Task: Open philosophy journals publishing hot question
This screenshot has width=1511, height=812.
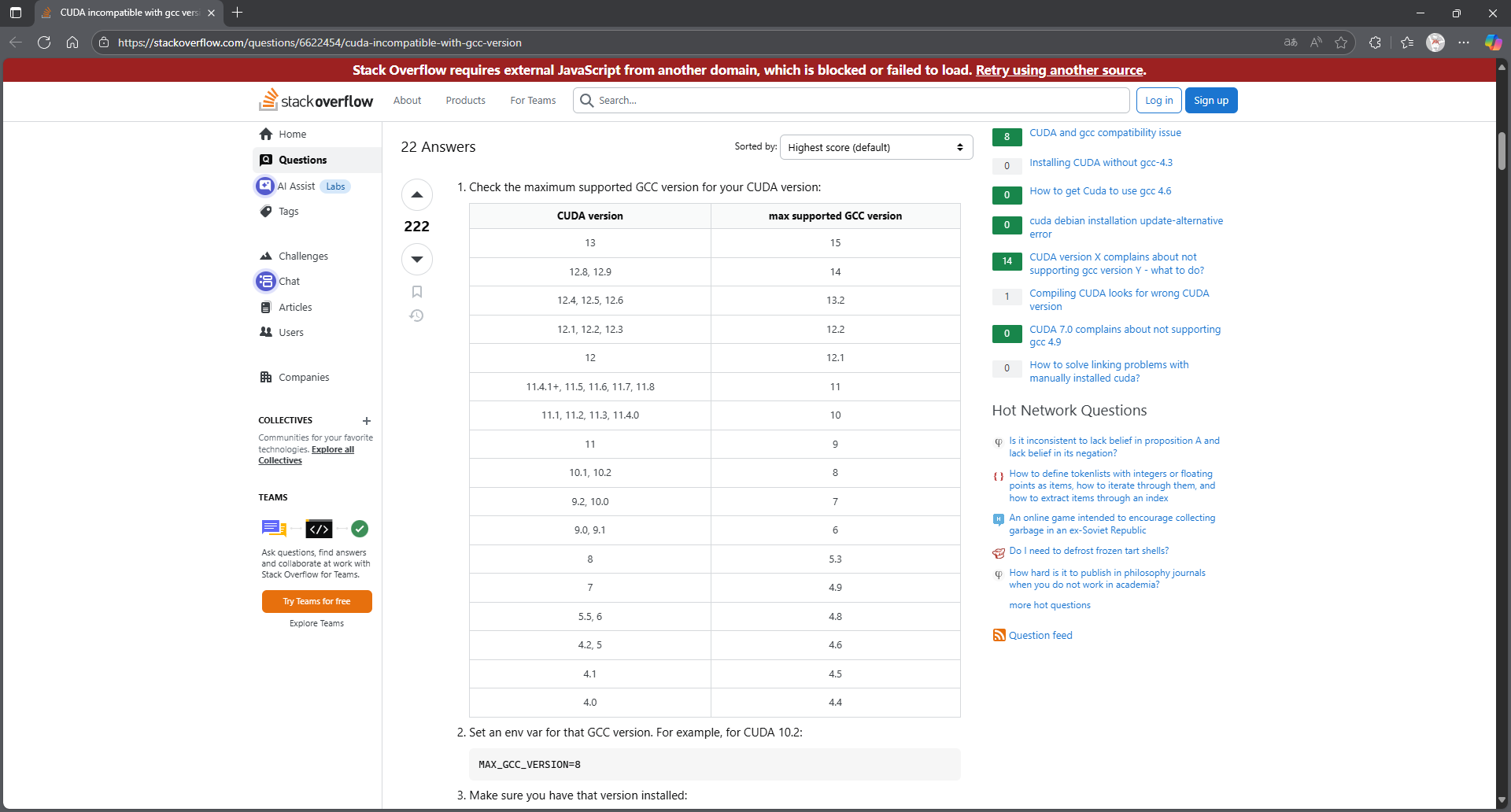Action: point(1106,578)
